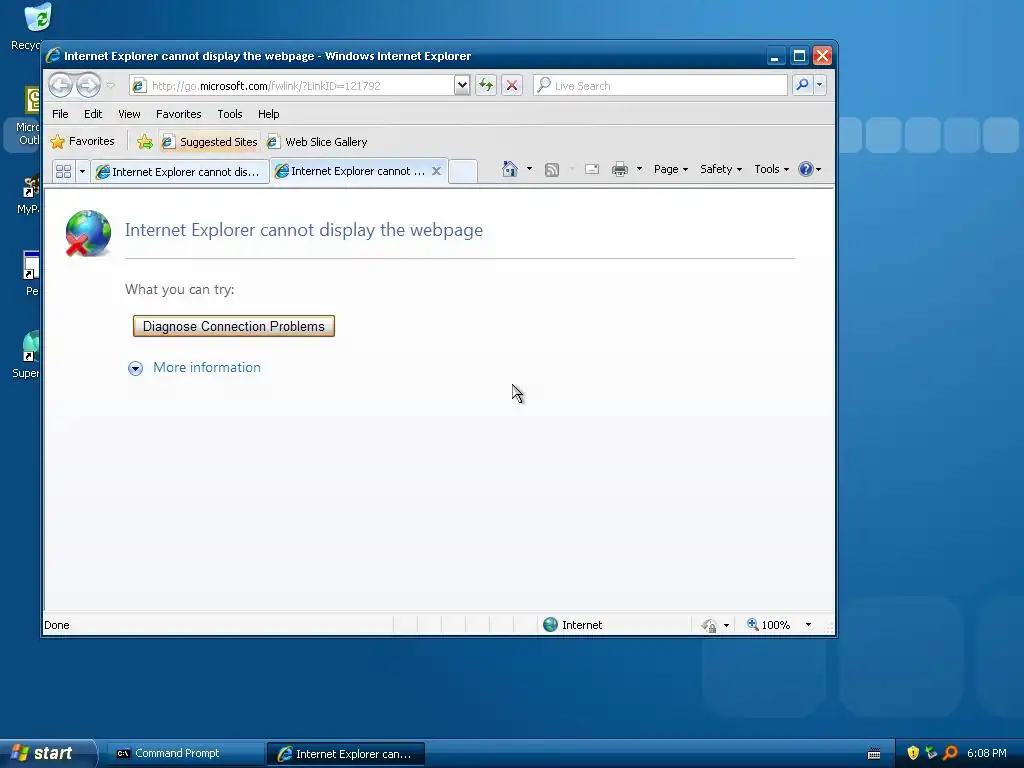
Task: Open the Page command bar menu
Action: click(x=671, y=169)
